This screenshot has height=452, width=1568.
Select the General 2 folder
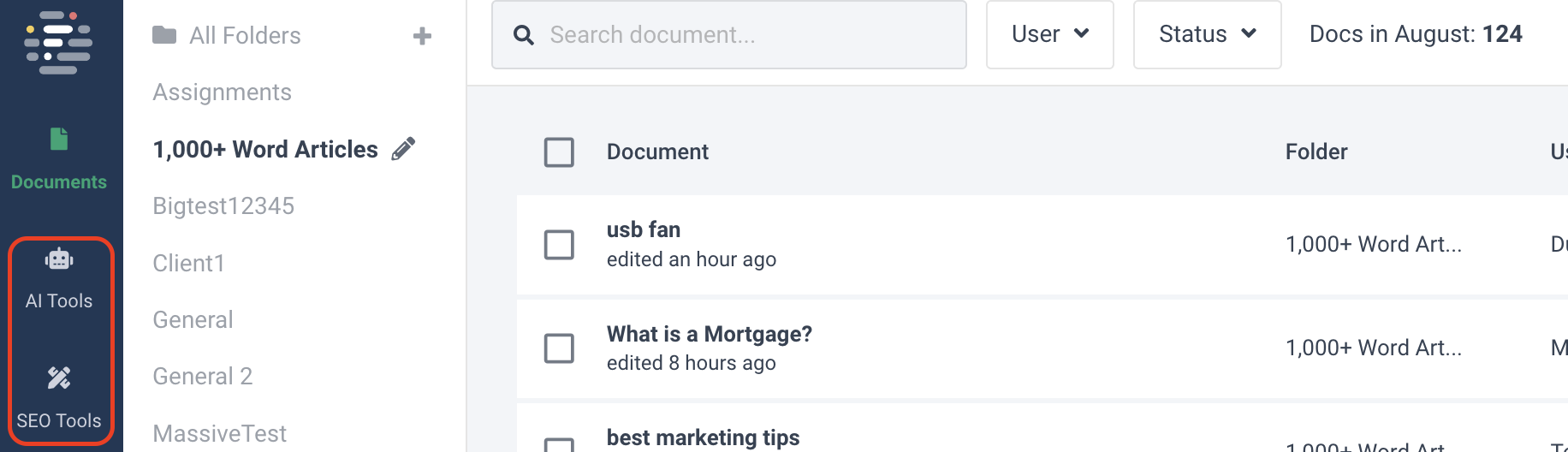pyautogui.click(x=202, y=377)
